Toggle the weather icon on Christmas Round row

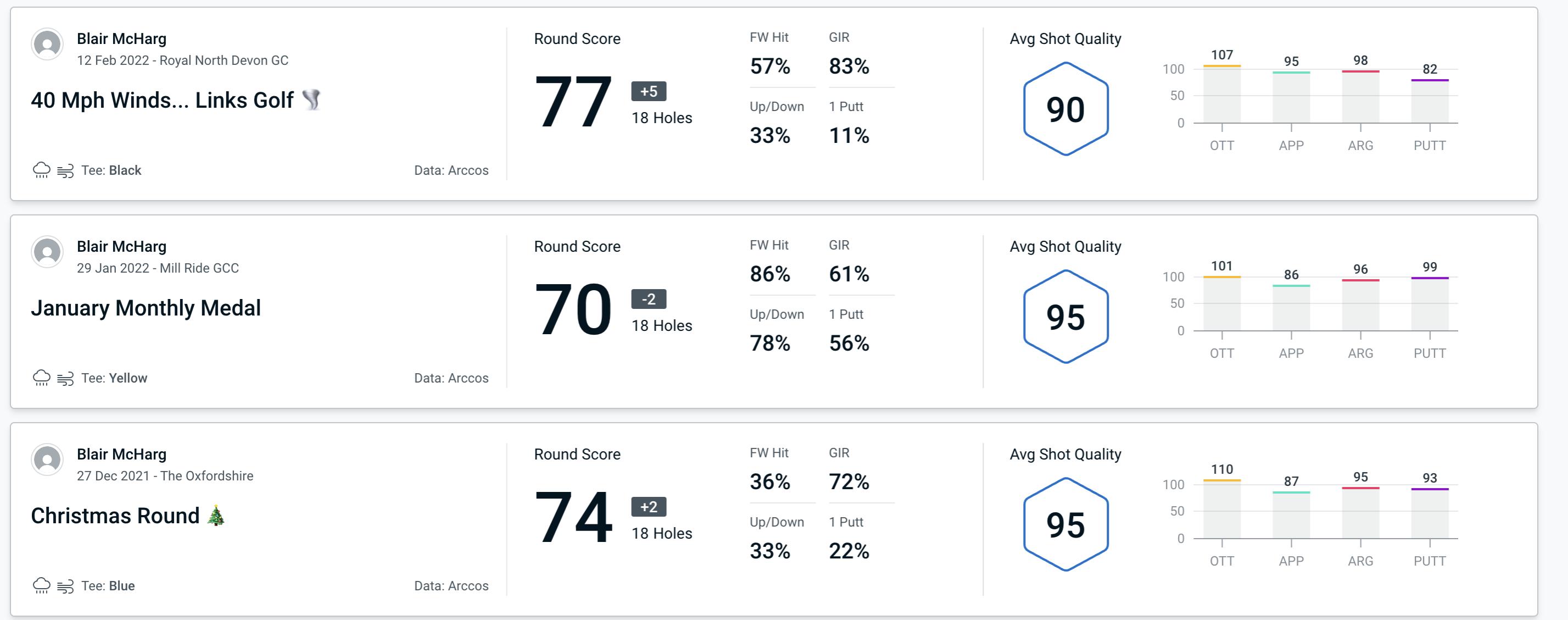click(40, 585)
